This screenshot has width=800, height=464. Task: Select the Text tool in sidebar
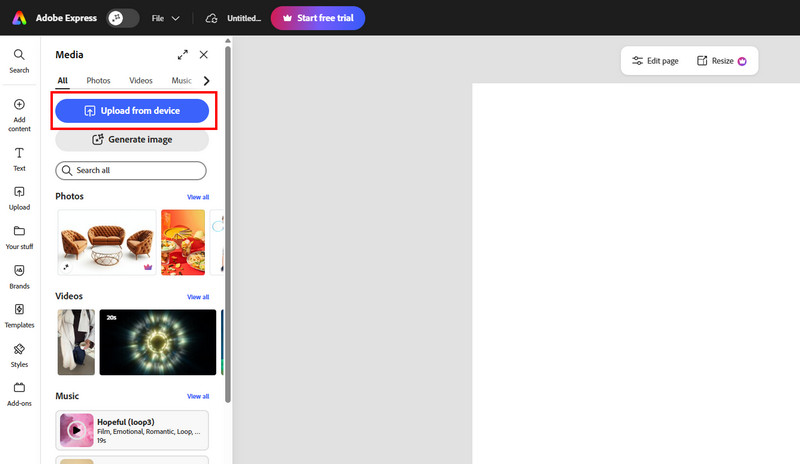coord(19,159)
